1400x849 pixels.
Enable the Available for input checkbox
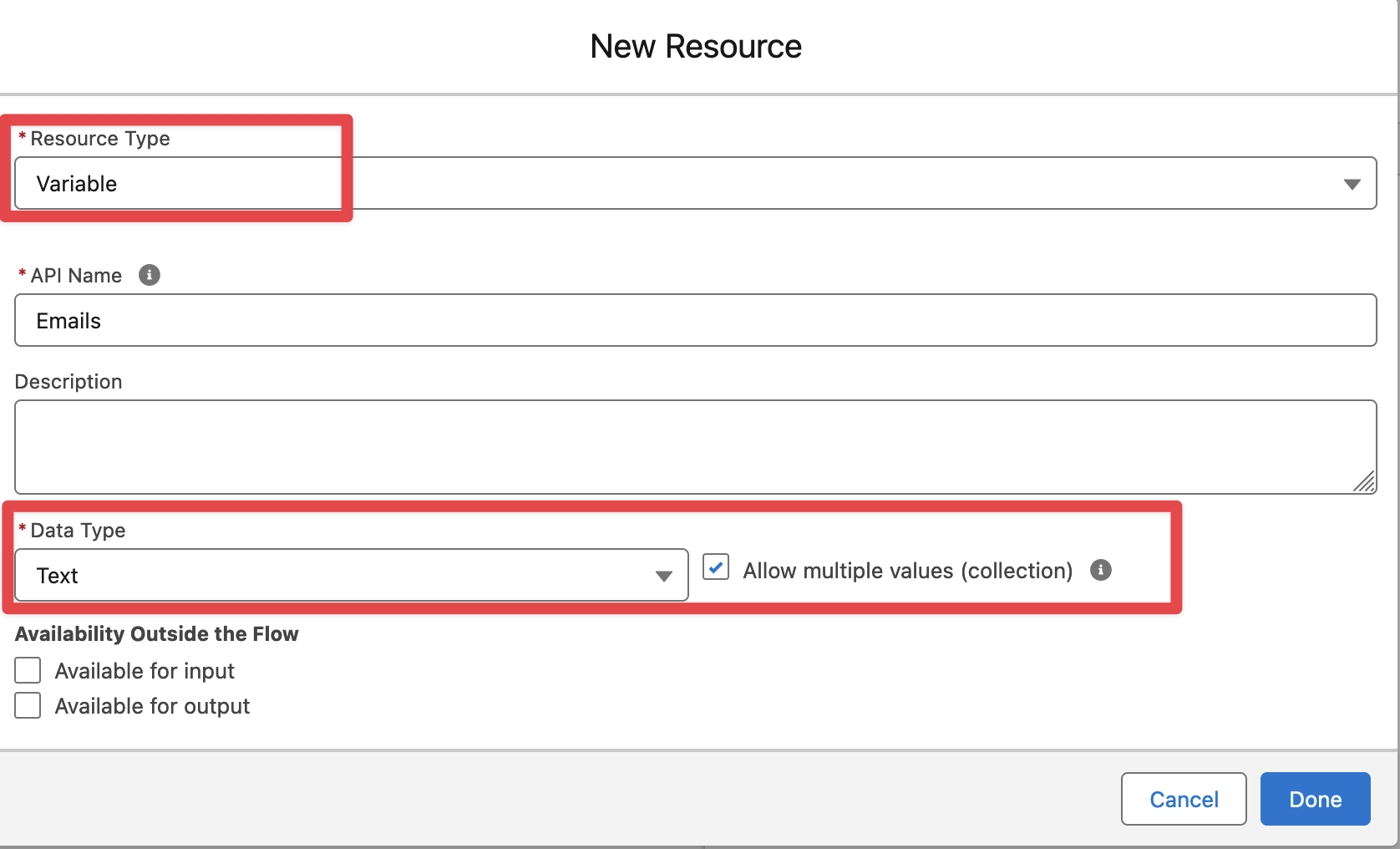click(28, 670)
